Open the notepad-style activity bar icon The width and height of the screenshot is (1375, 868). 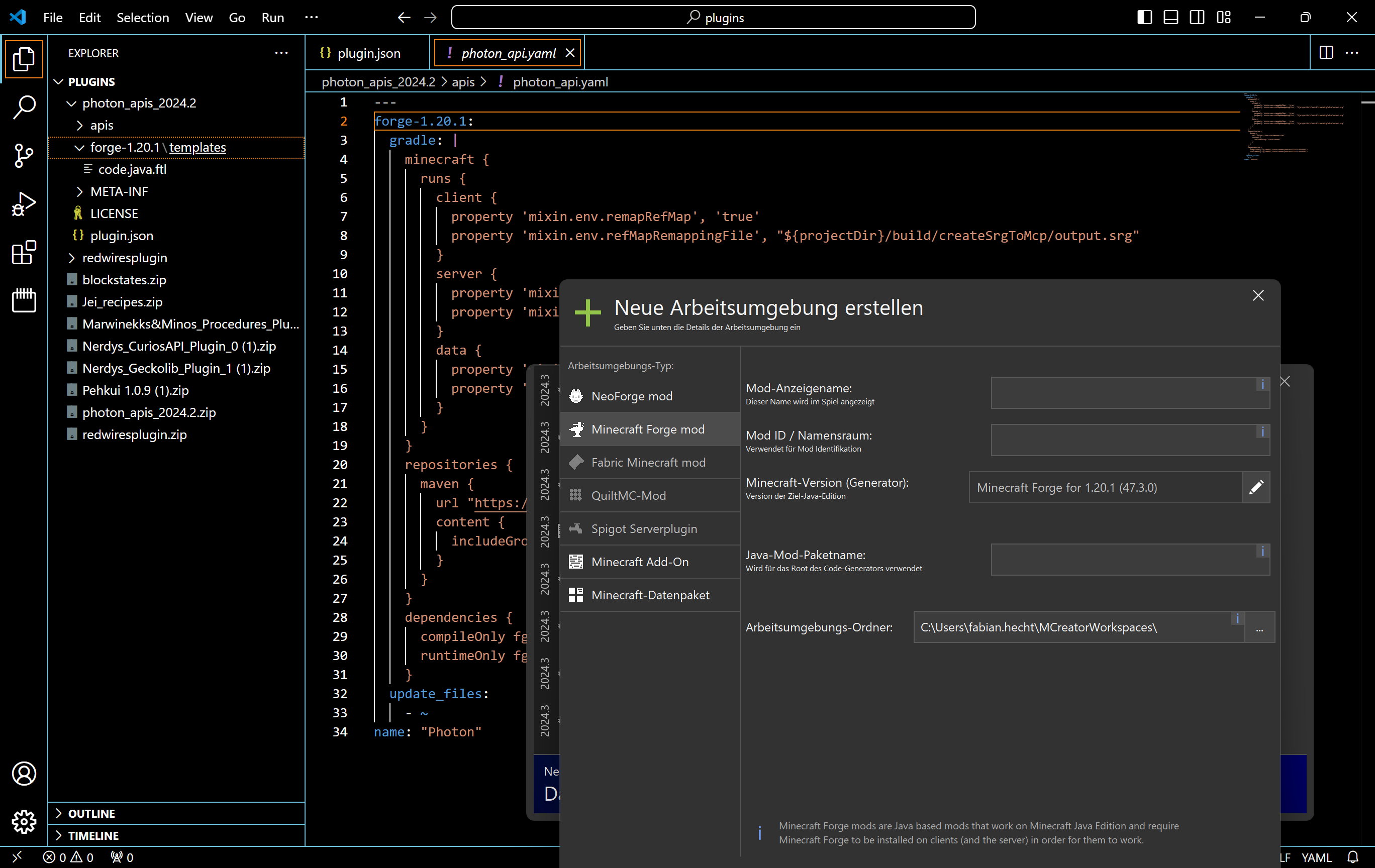[x=24, y=300]
